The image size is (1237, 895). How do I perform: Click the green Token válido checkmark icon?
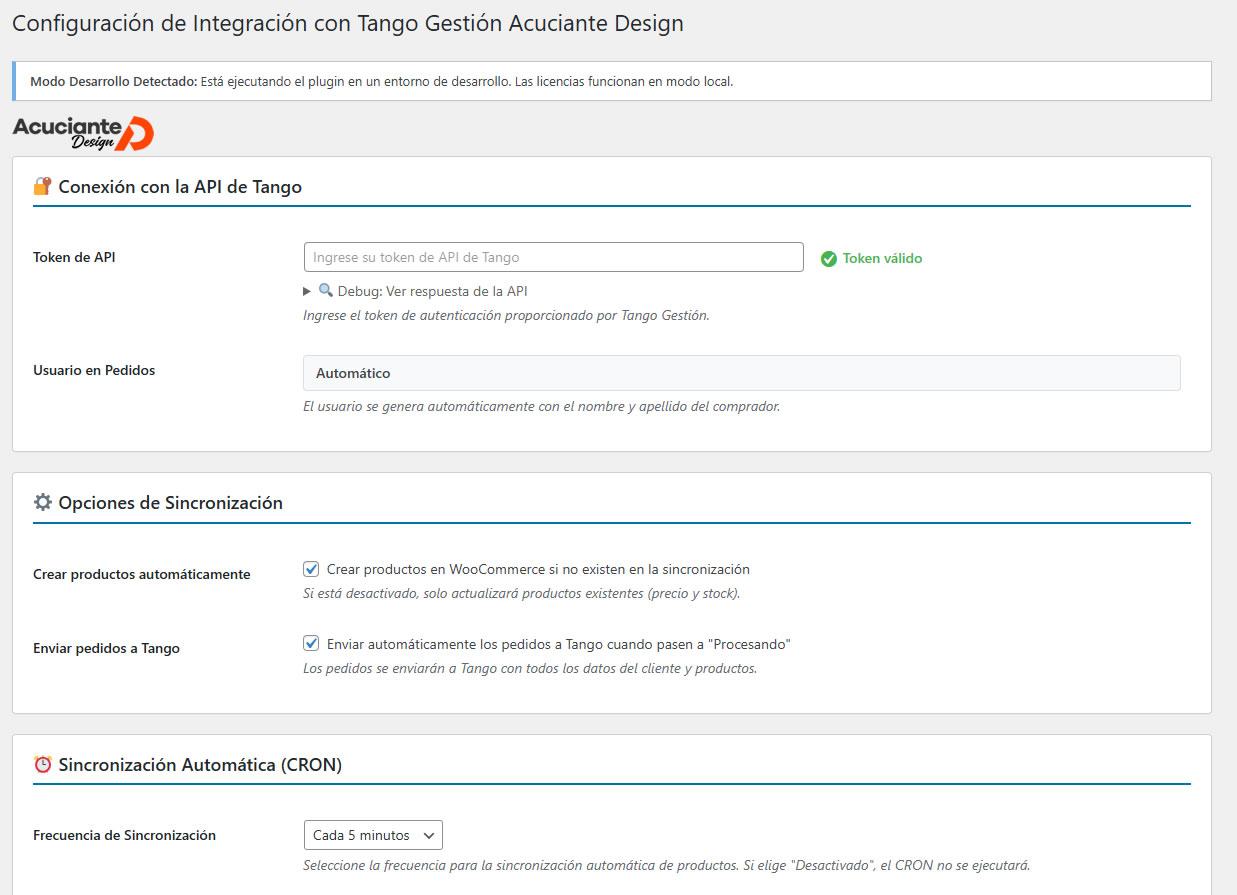828,259
